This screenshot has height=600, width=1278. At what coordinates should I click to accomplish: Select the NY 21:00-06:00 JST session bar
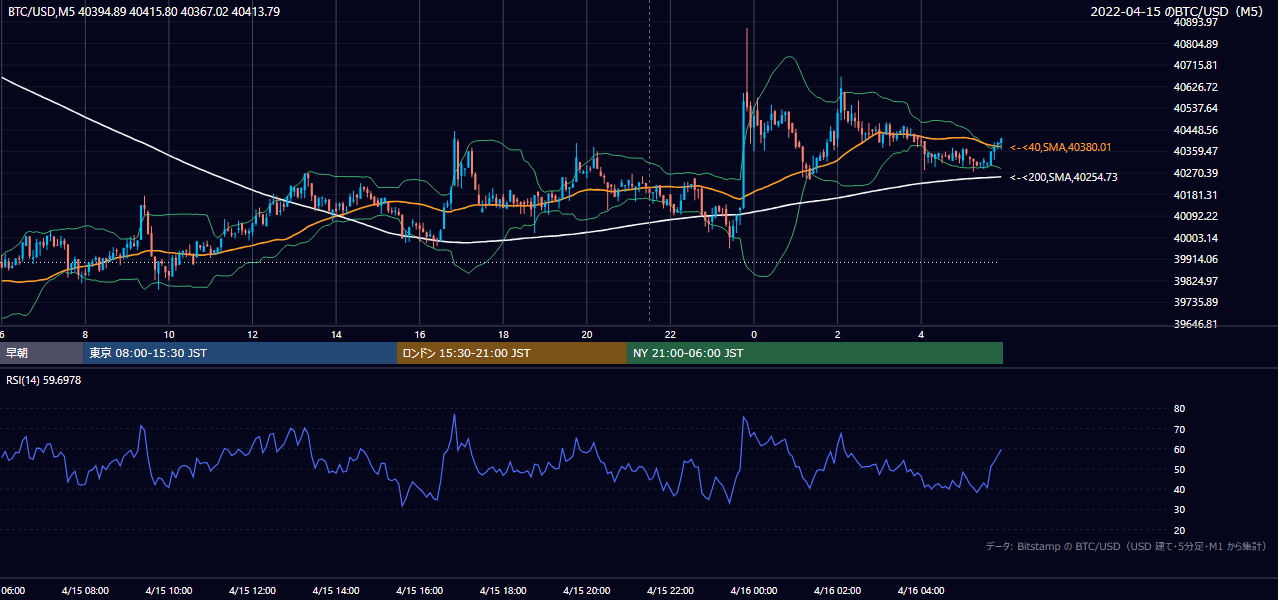pyautogui.click(x=815, y=353)
